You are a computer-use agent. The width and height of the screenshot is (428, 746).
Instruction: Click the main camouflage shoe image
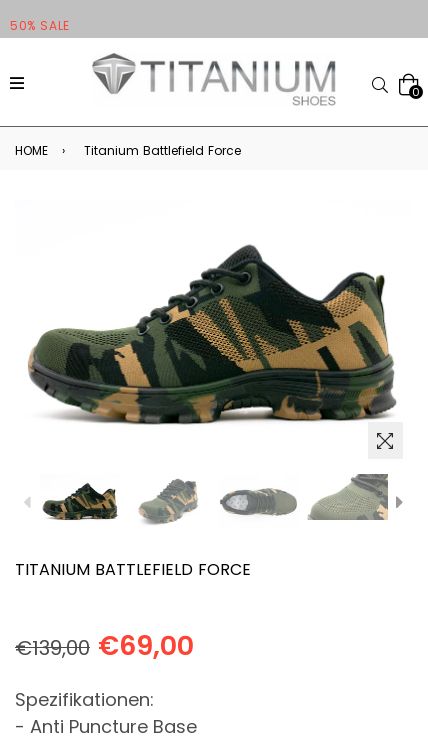pyautogui.click(x=213, y=333)
